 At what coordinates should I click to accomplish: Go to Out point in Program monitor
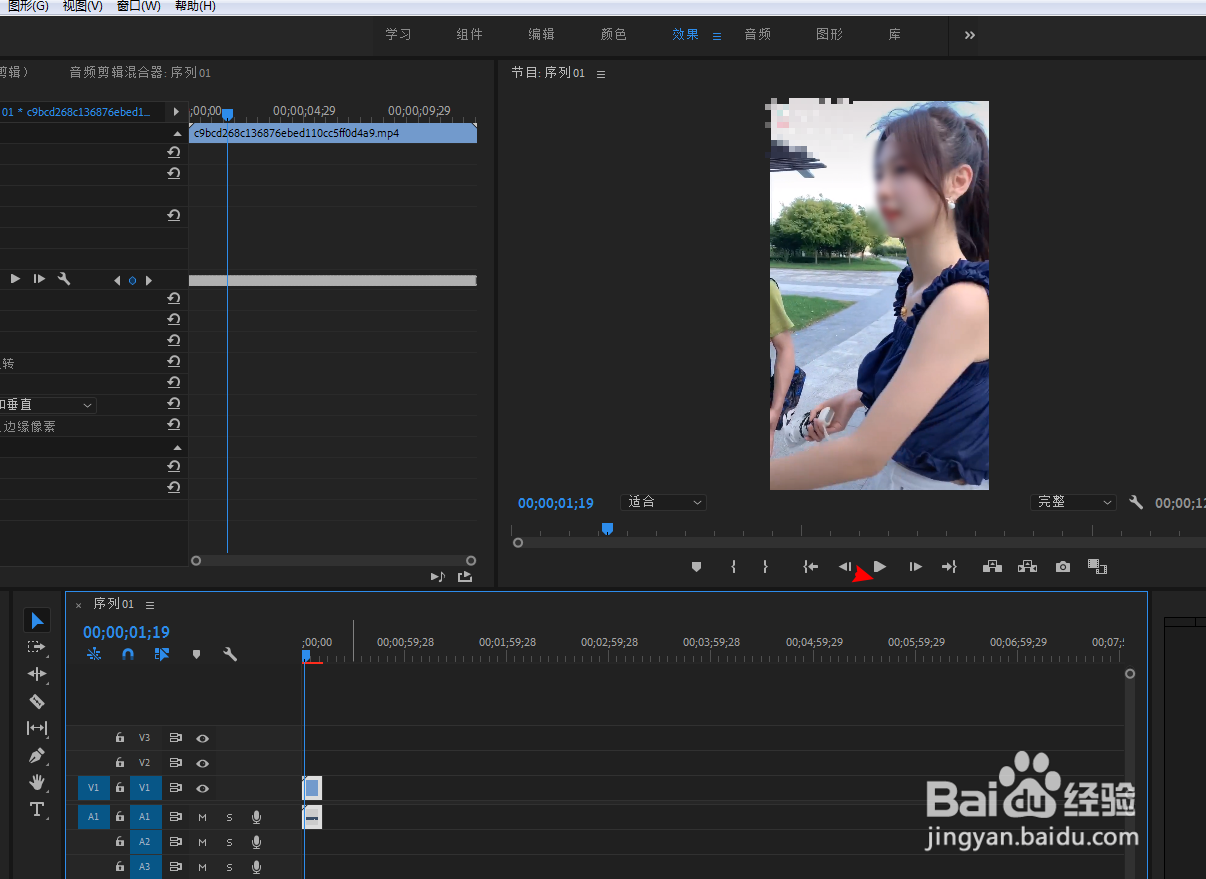(x=949, y=567)
